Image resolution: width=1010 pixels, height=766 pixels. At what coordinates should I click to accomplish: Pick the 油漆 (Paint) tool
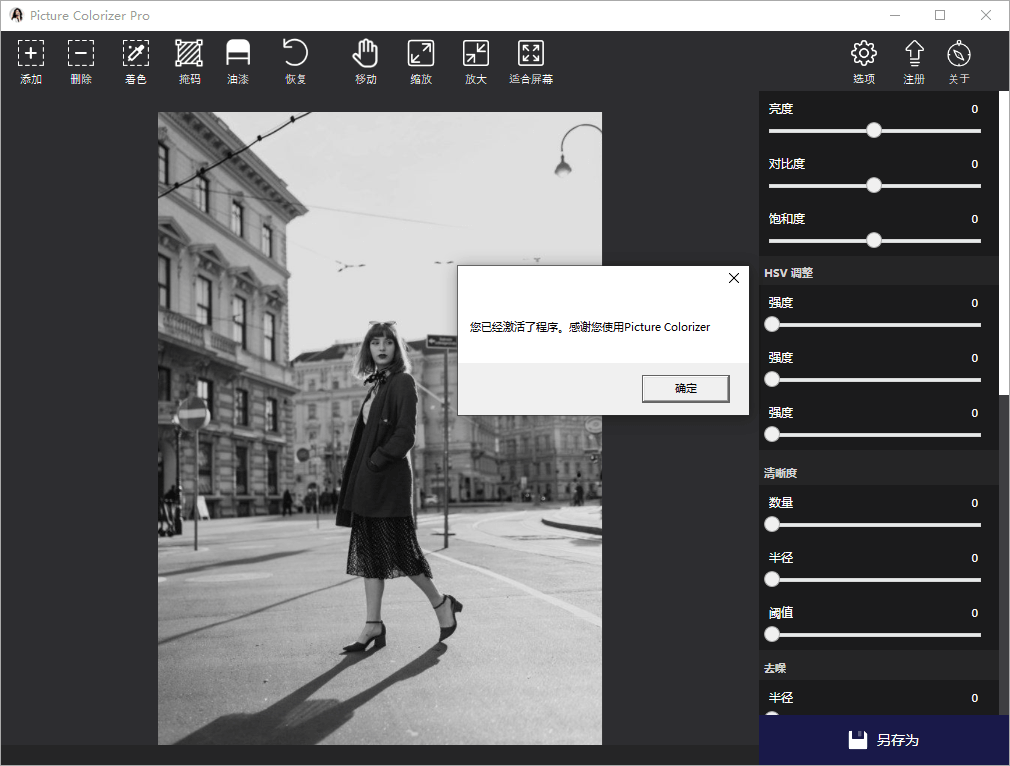tap(238, 54)
